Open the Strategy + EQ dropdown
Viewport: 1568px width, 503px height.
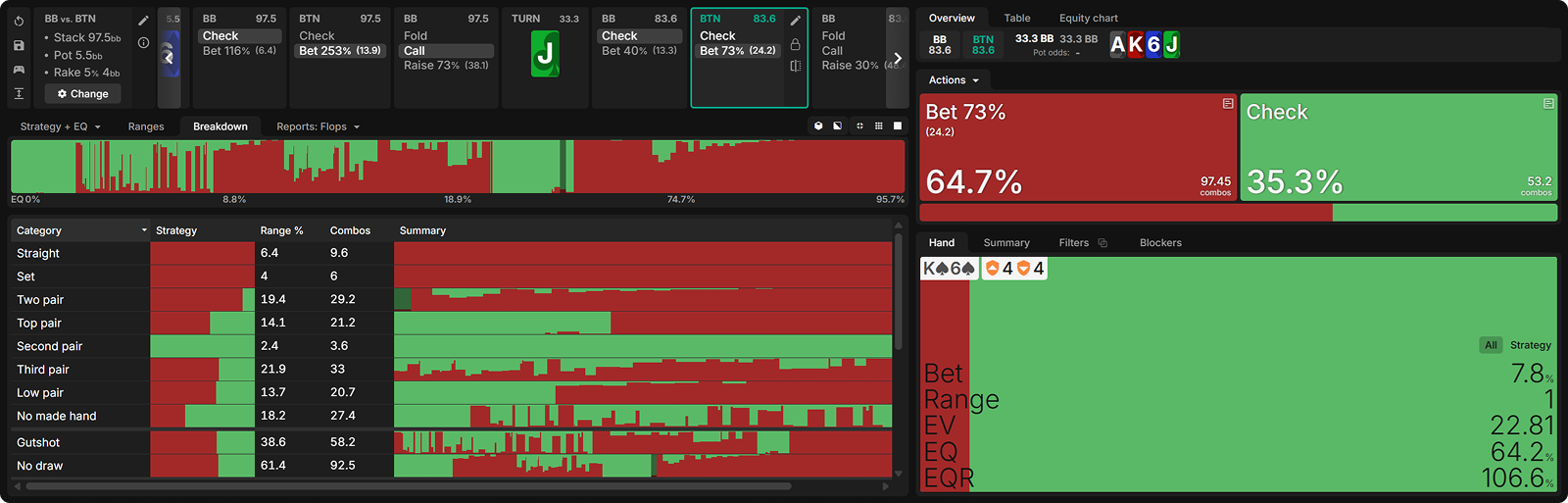[x=60, y=126]
